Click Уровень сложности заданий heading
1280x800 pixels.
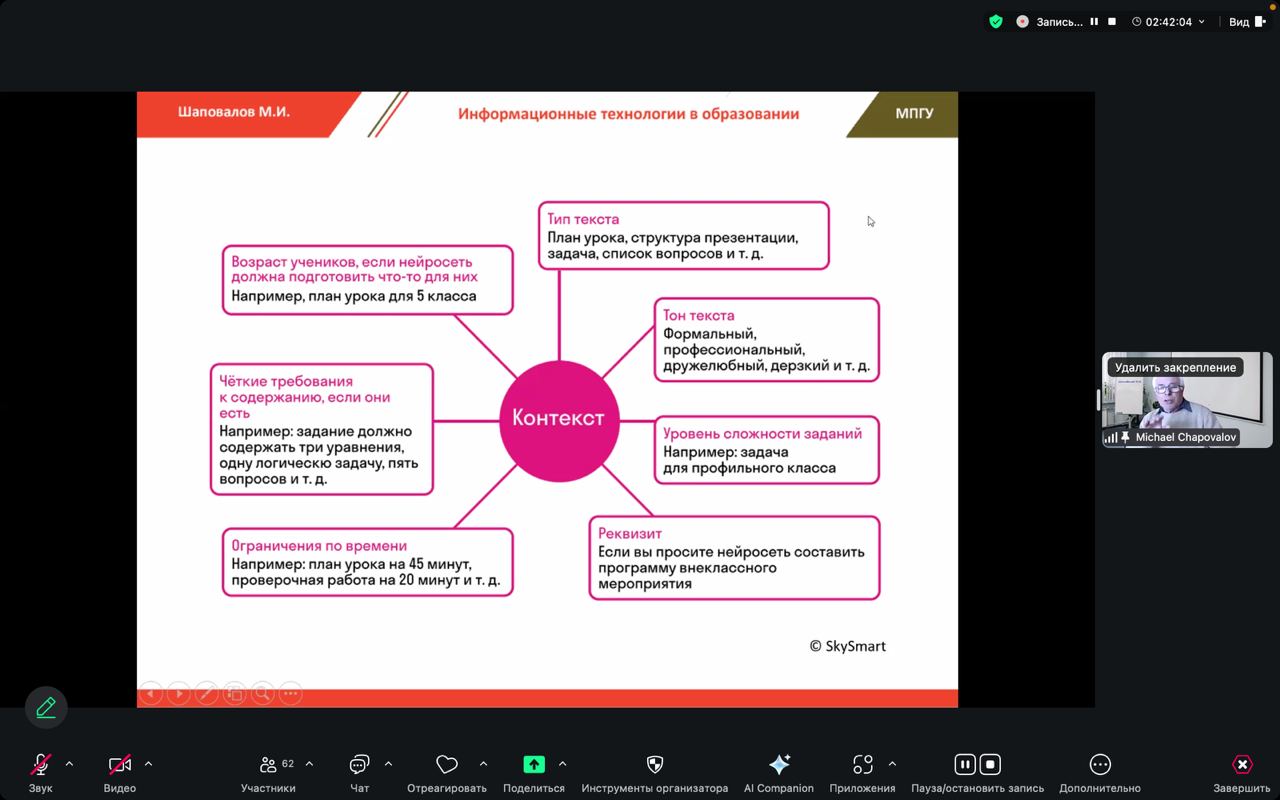coord(762,434)
